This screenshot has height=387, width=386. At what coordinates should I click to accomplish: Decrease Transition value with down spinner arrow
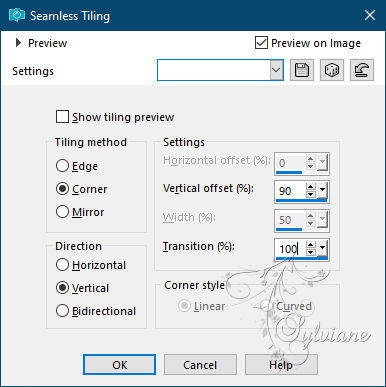point(311,252)
